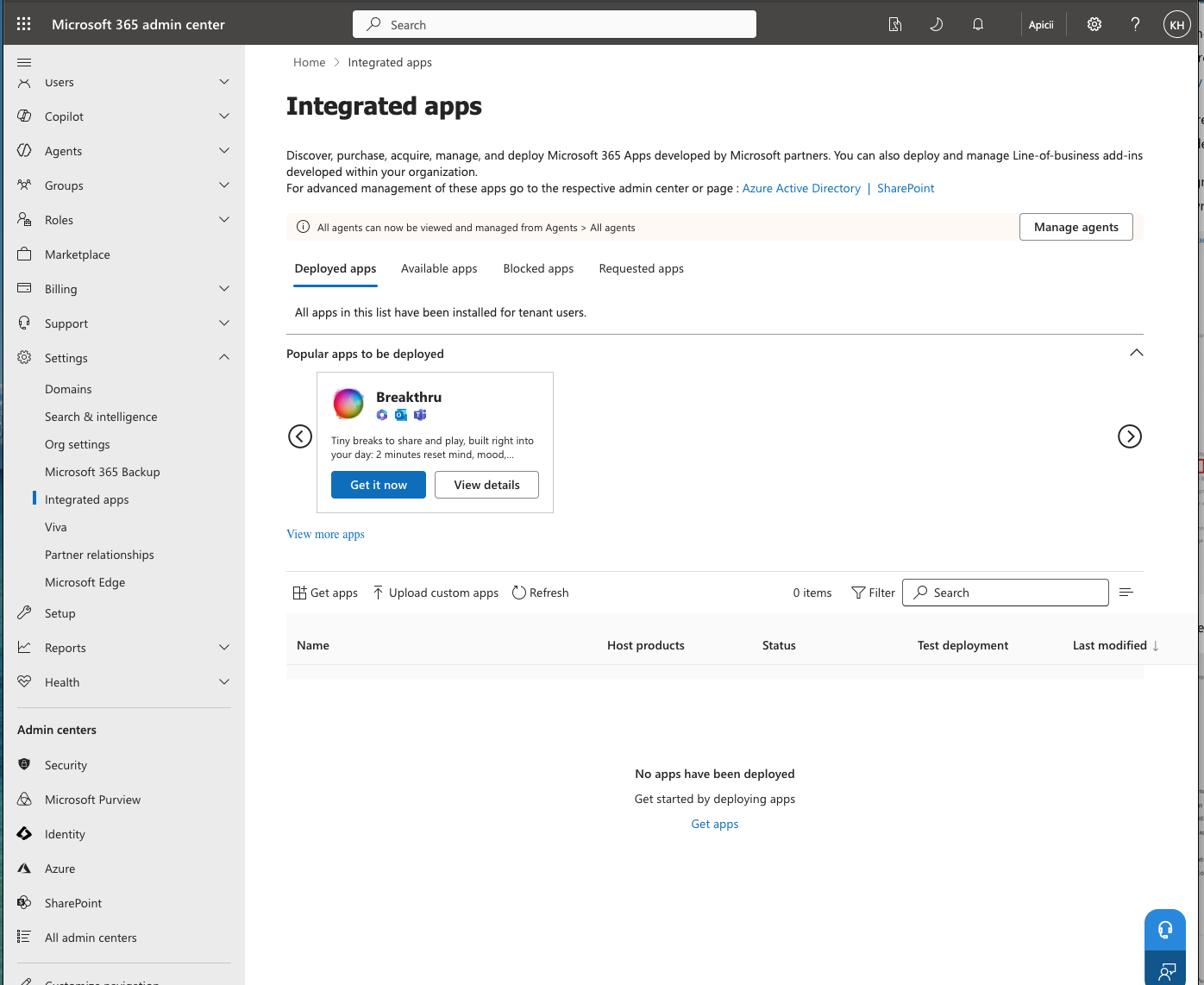The width and height of the screenshot is (1204, 985).
Task: Collapse Popular apps to be deployed section
Action: pos(1137,353)
